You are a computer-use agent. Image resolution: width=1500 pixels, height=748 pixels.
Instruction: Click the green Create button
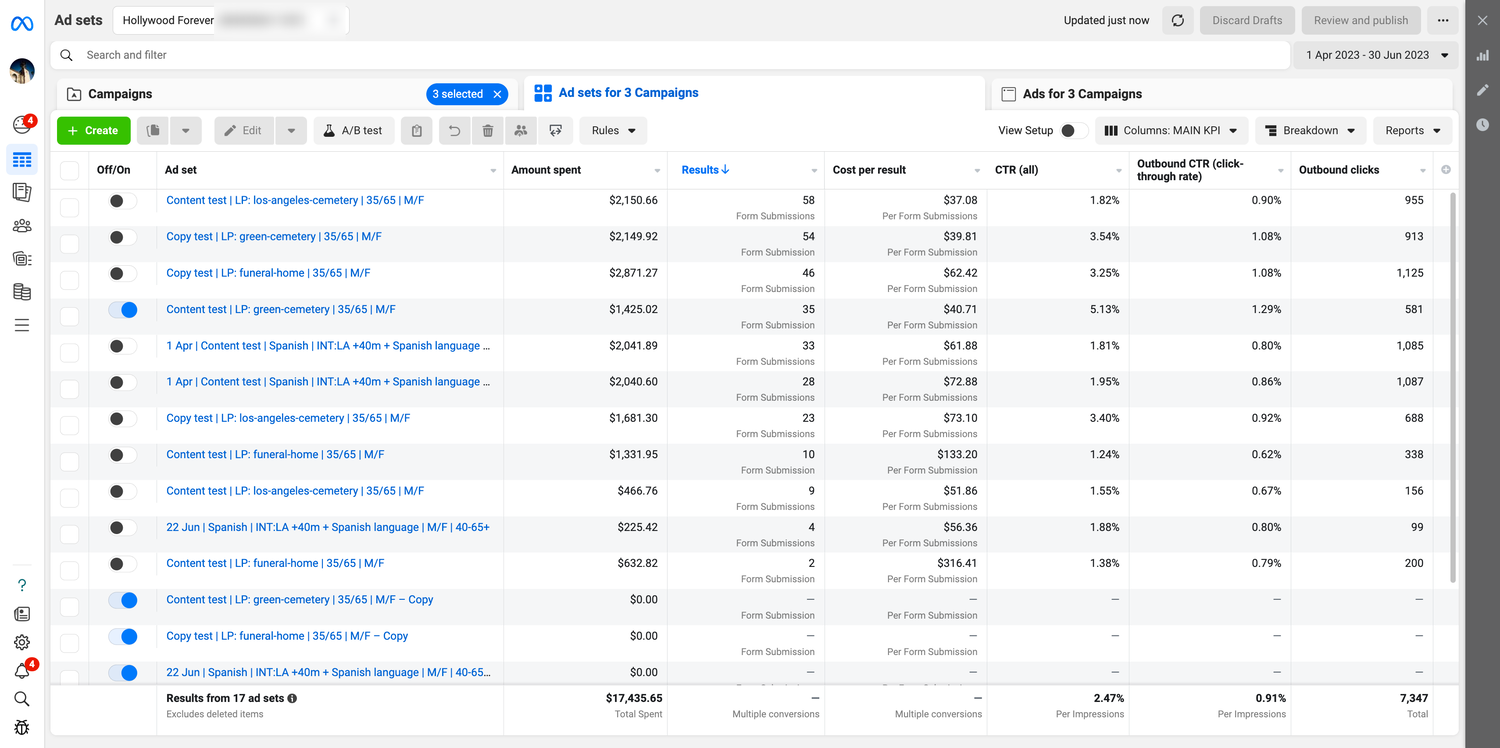tap(94, 131)
